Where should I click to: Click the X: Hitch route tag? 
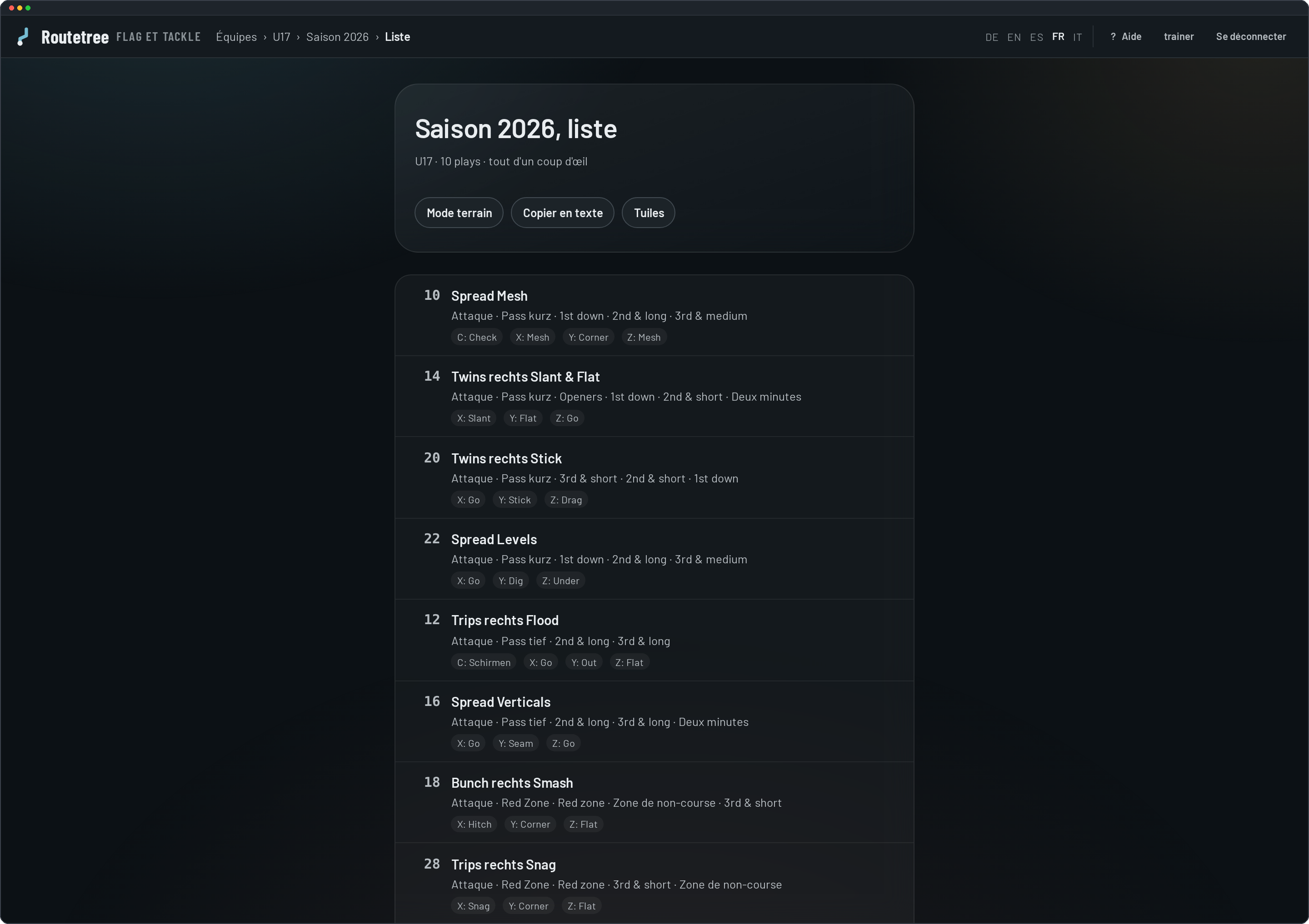(474, 825)
